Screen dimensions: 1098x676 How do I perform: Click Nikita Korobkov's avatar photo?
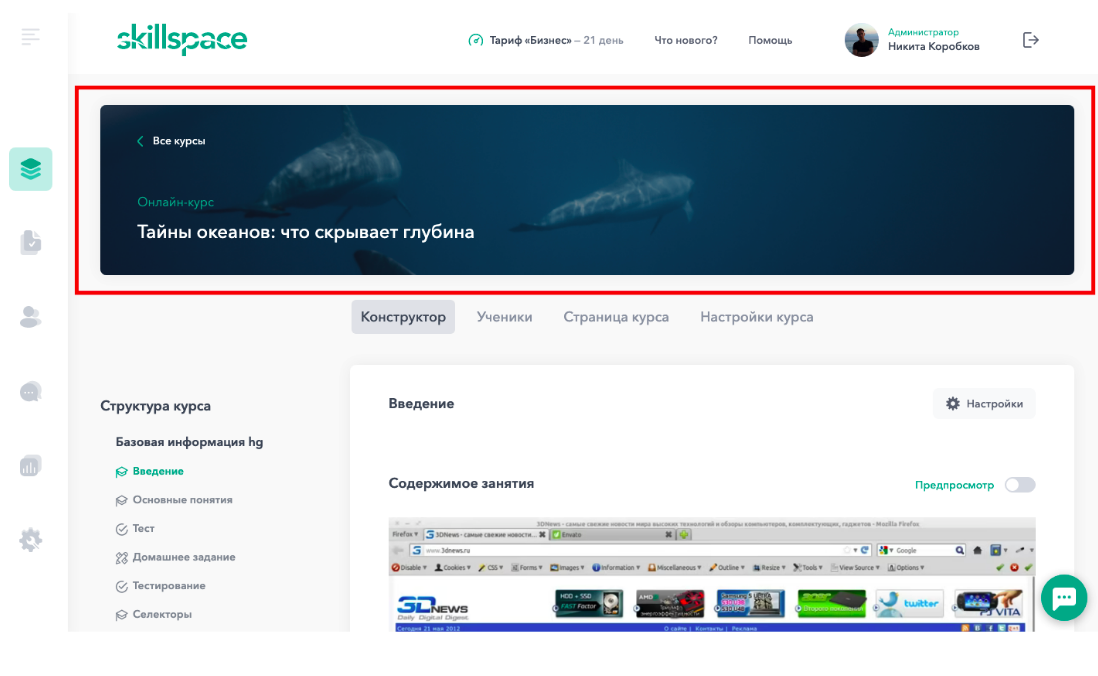pos(861,40)
